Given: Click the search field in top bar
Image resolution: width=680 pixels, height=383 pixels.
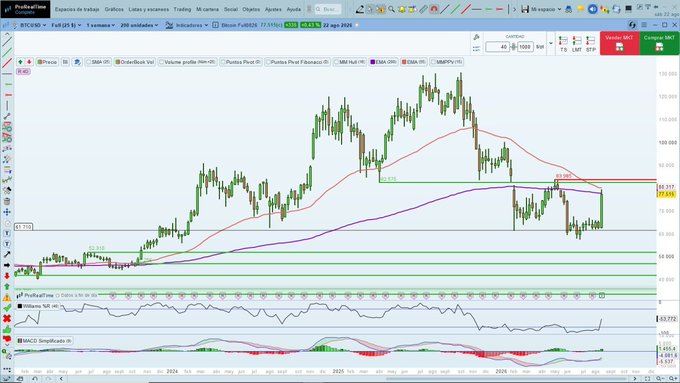Looking at the screenshot, I should point(328,9).
